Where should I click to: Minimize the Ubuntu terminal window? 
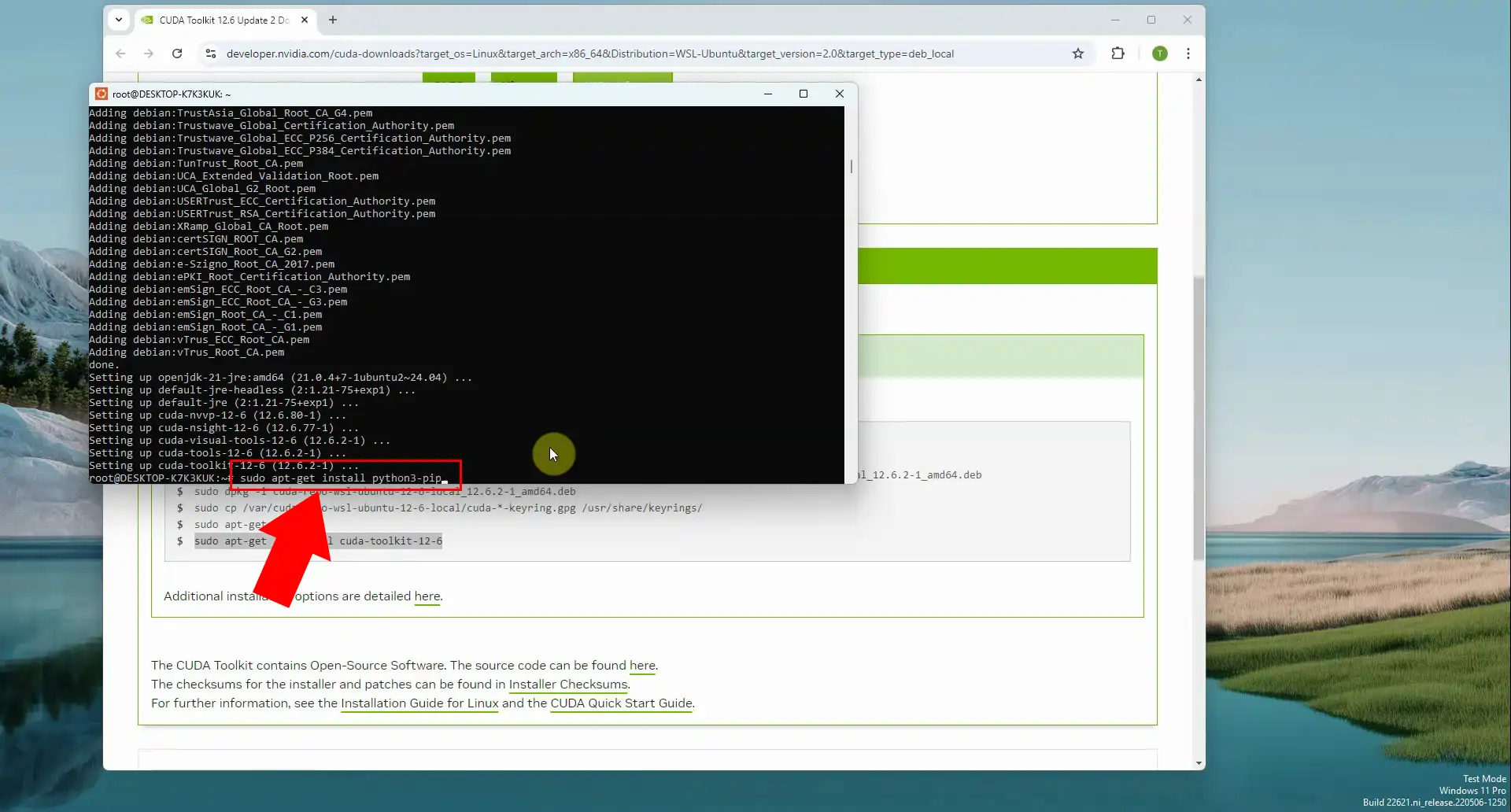pyautogui.click(x=768, y=94)
